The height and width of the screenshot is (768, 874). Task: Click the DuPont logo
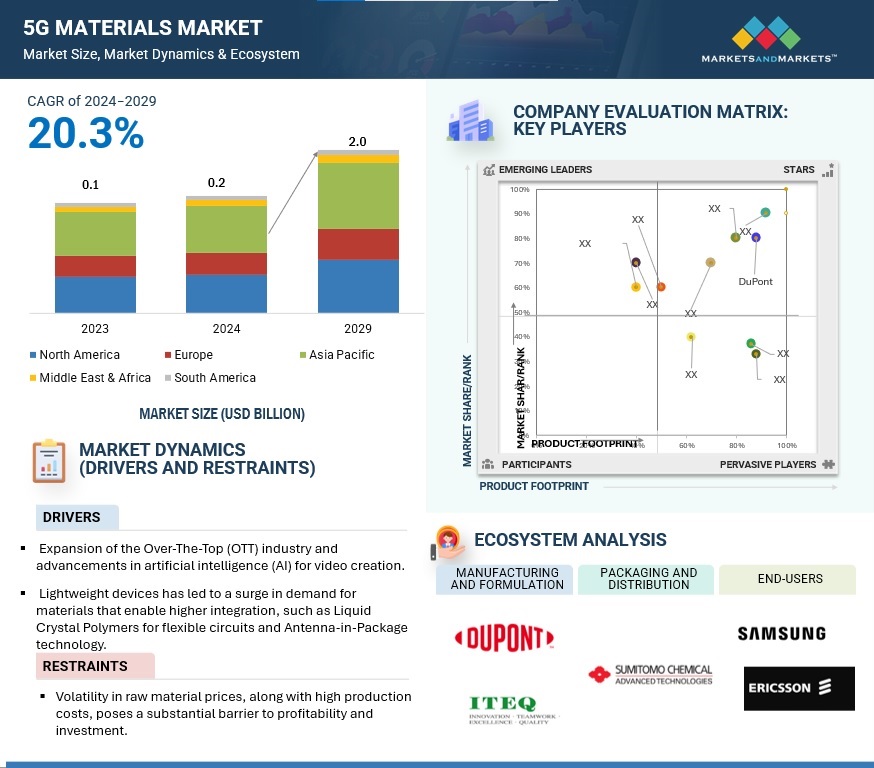point(504,637)
